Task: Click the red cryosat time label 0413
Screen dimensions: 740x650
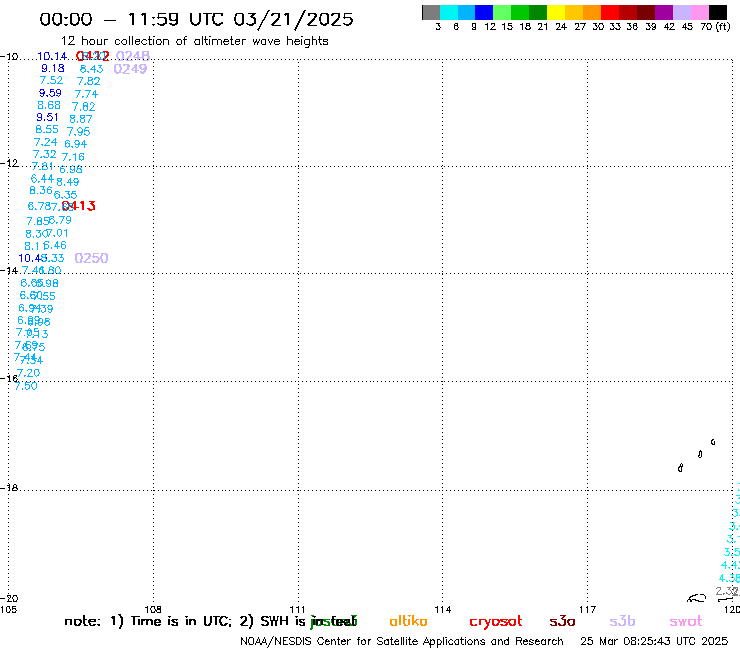Action: (79, 206)
